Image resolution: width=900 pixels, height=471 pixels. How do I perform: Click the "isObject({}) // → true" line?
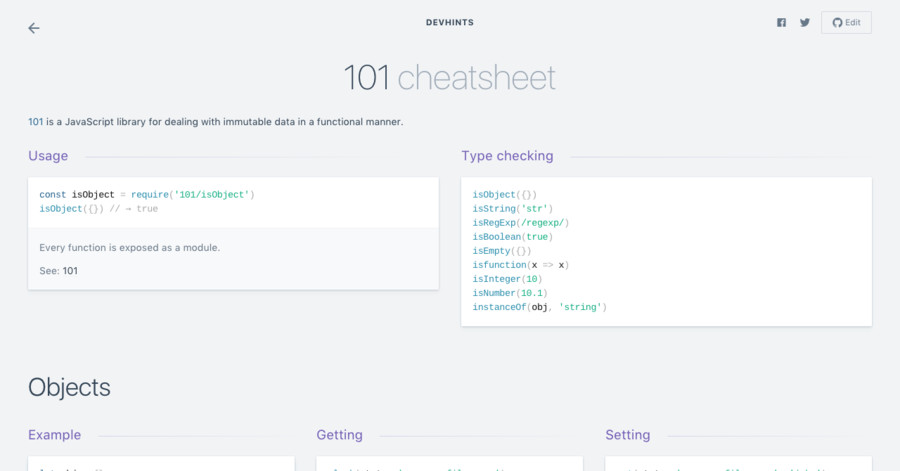(99, 209)
